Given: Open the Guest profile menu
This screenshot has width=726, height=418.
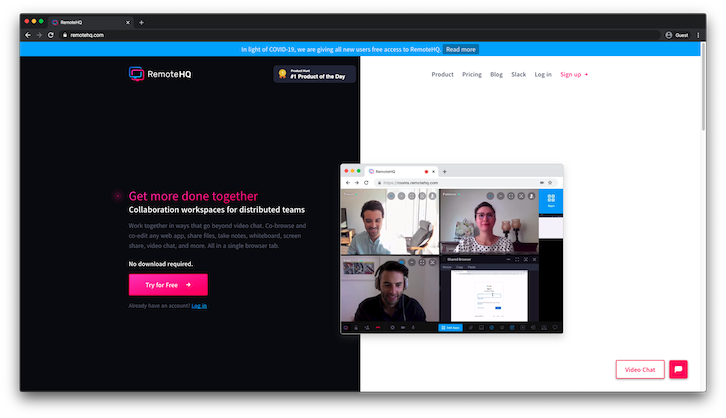Looking at the screenshot, I should 676,35.
